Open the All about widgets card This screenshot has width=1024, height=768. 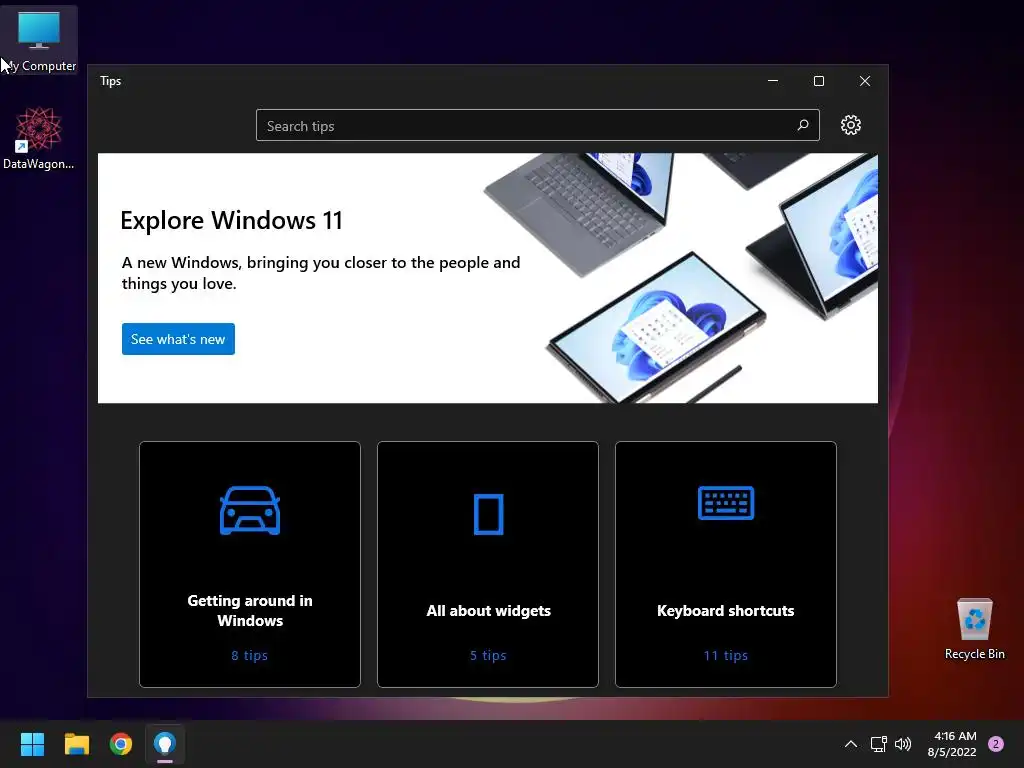pyautogui.click(x=488, y=564)
